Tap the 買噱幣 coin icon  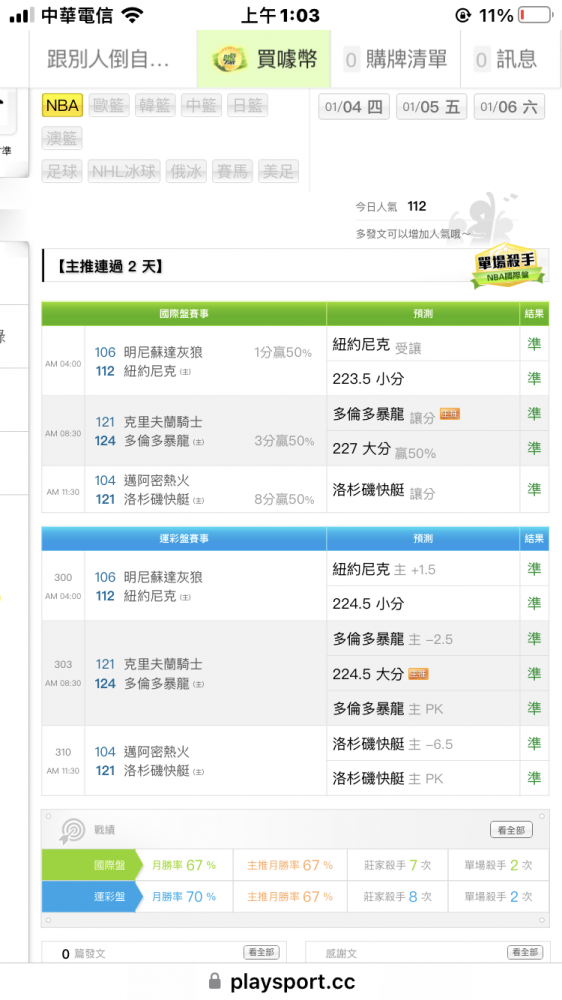[x=229, y=59]
